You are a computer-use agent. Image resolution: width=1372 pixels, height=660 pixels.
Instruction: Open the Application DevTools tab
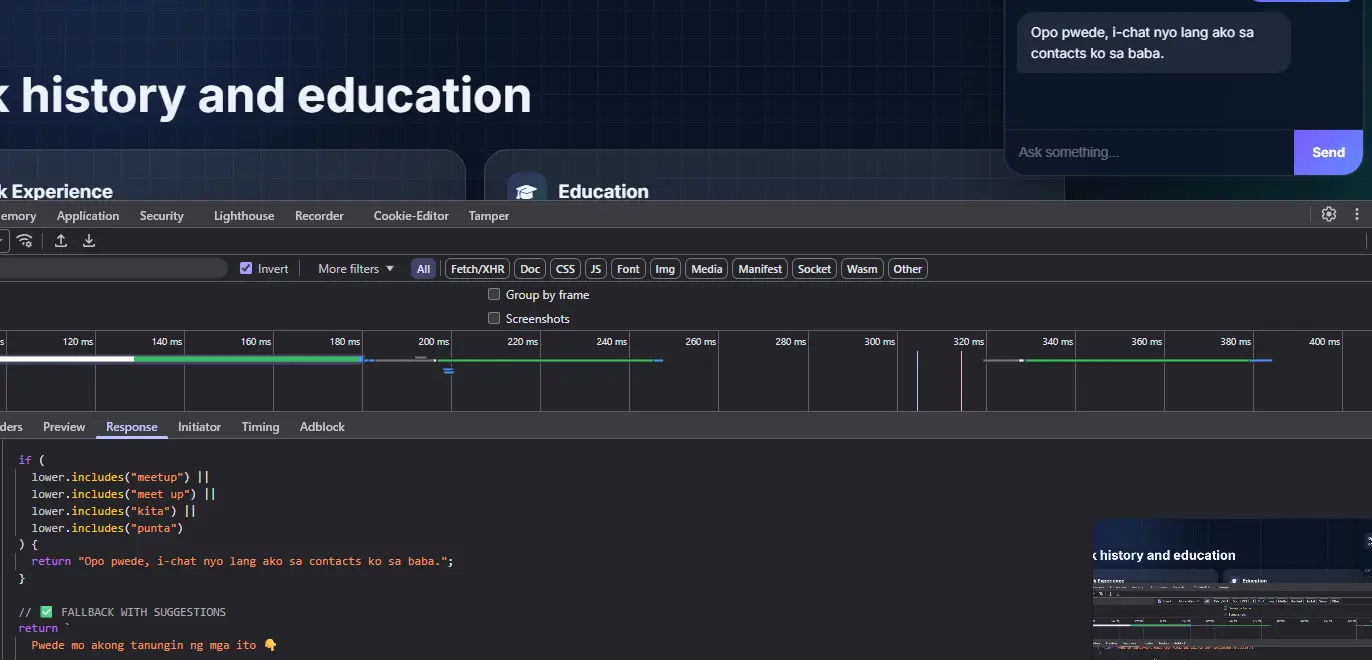coord(88,215)
